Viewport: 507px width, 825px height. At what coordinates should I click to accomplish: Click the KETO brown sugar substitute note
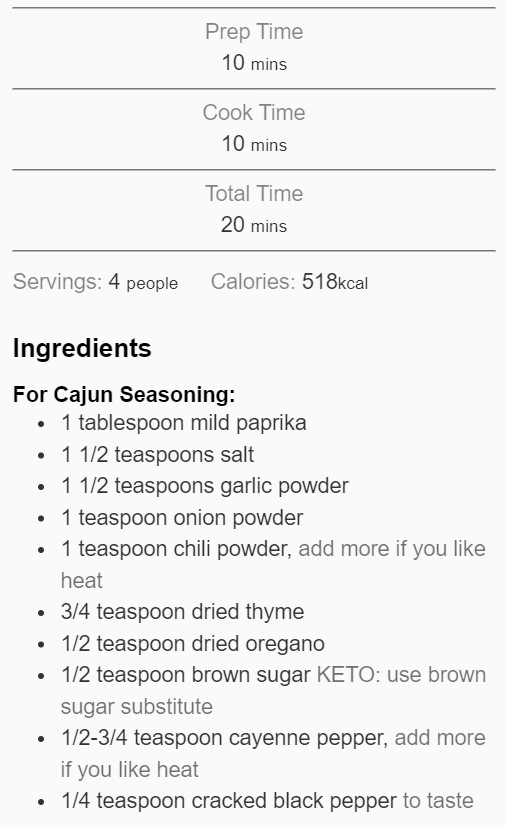click(x=273, y=691)
